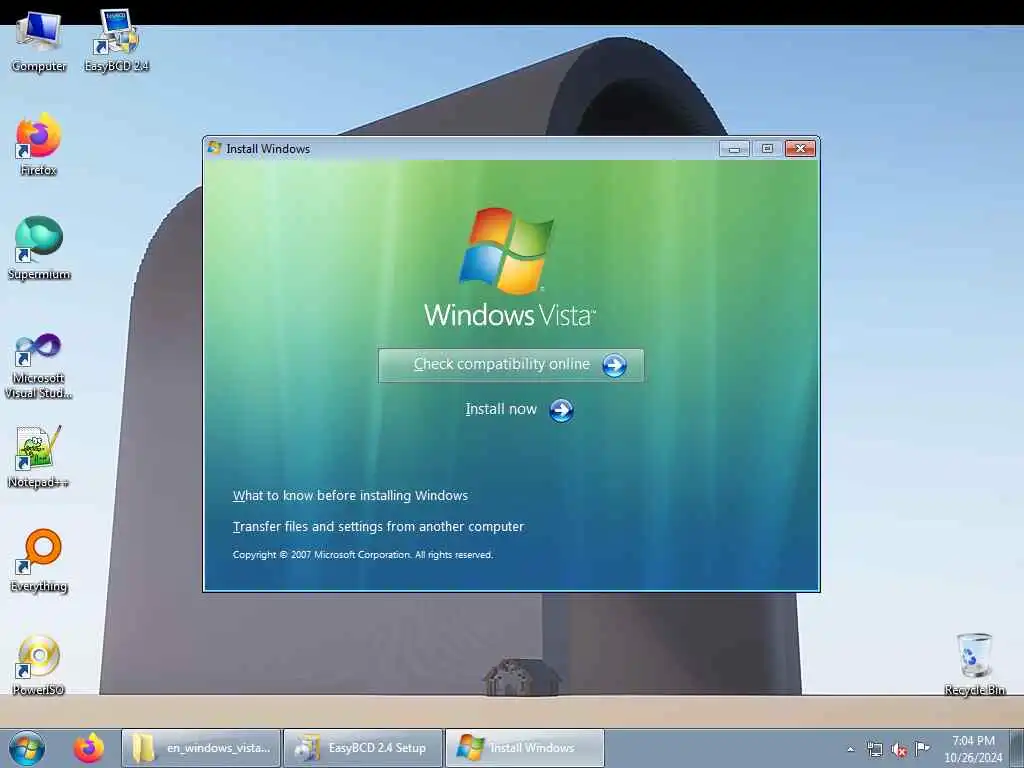Open the Recycle Bin
The width and height of the screenshot is (1024, 768).
point(974,665)
